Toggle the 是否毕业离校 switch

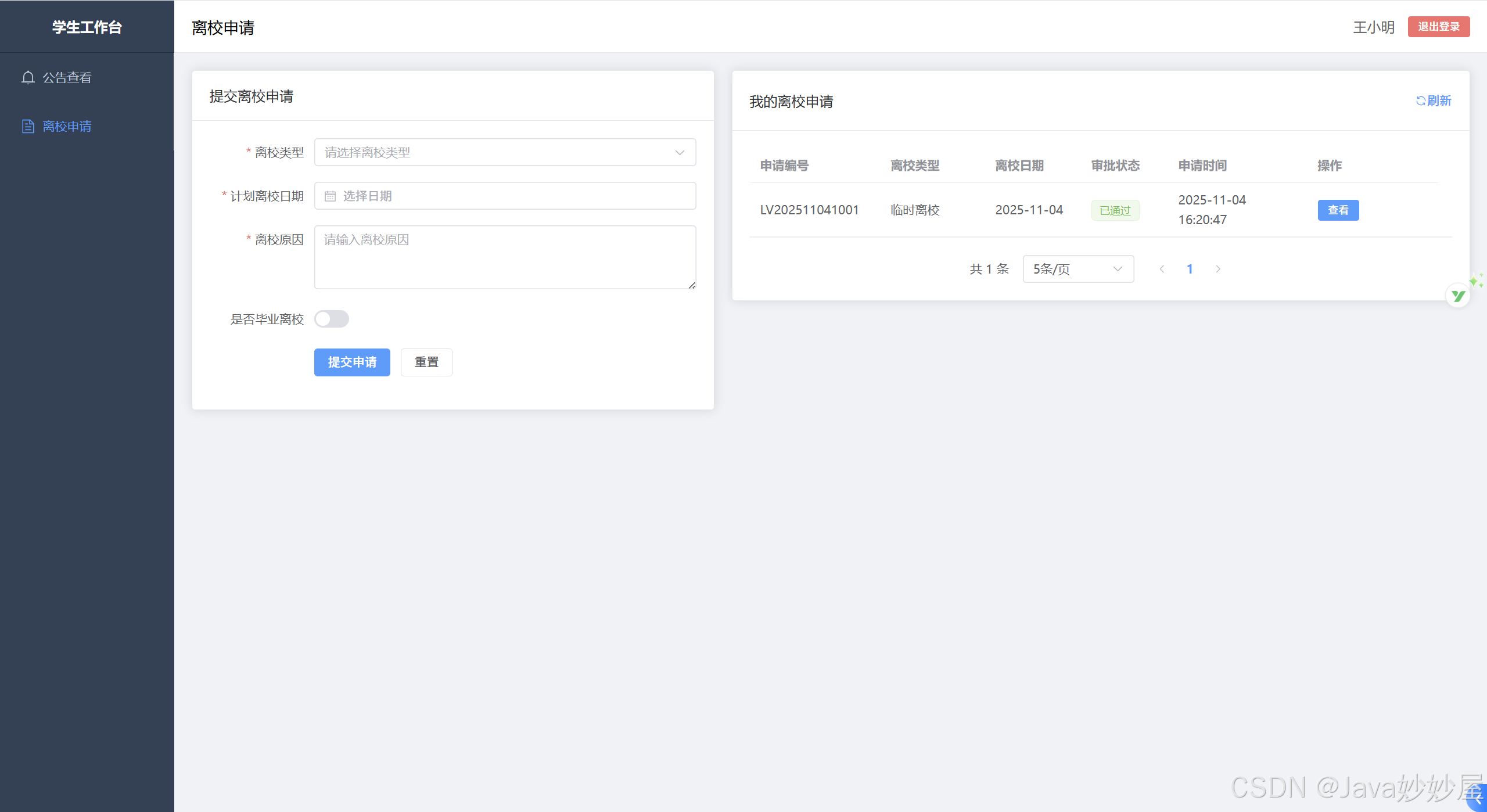(x=332, y=319)
